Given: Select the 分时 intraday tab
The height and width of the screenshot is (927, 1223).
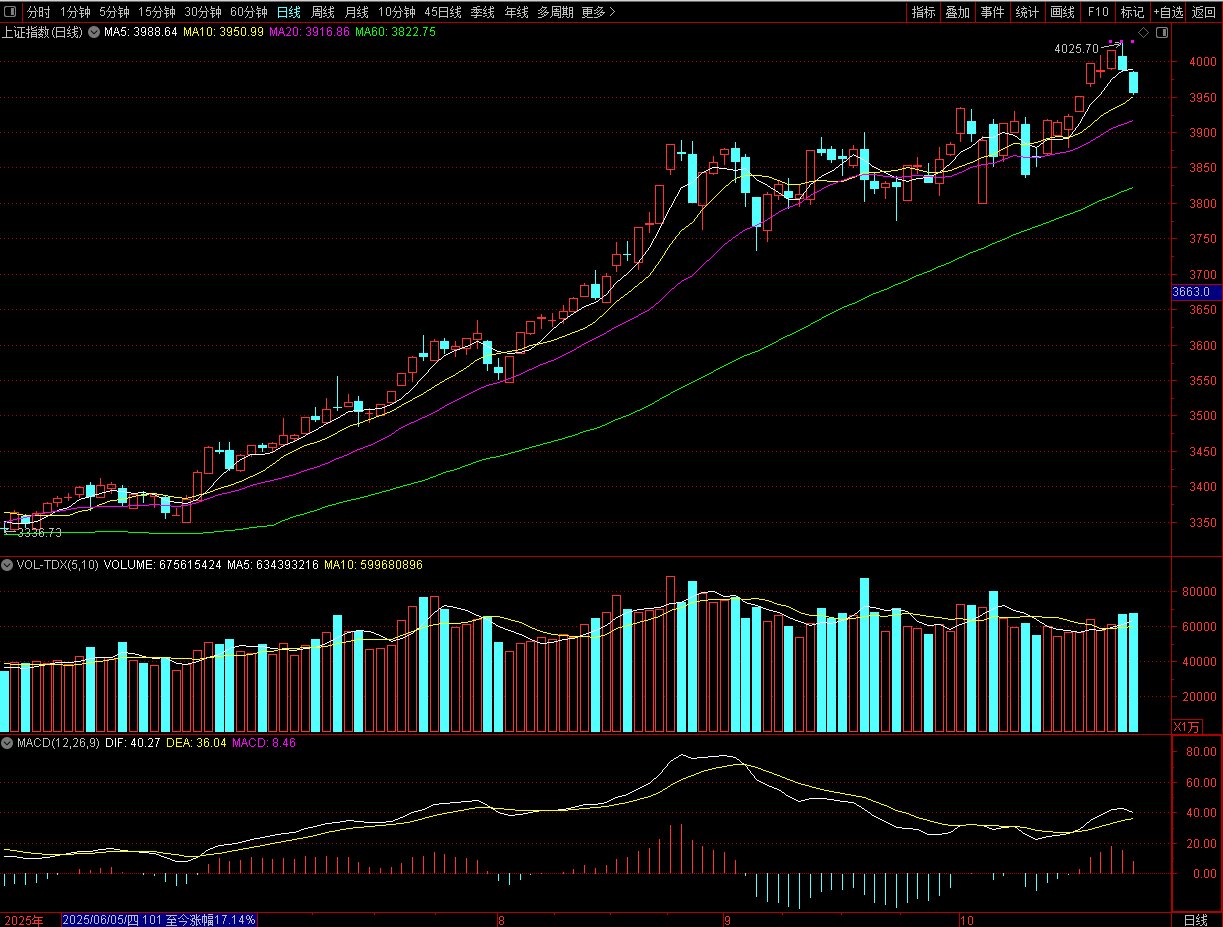Looking at the screenshot, I should [38, 12].
